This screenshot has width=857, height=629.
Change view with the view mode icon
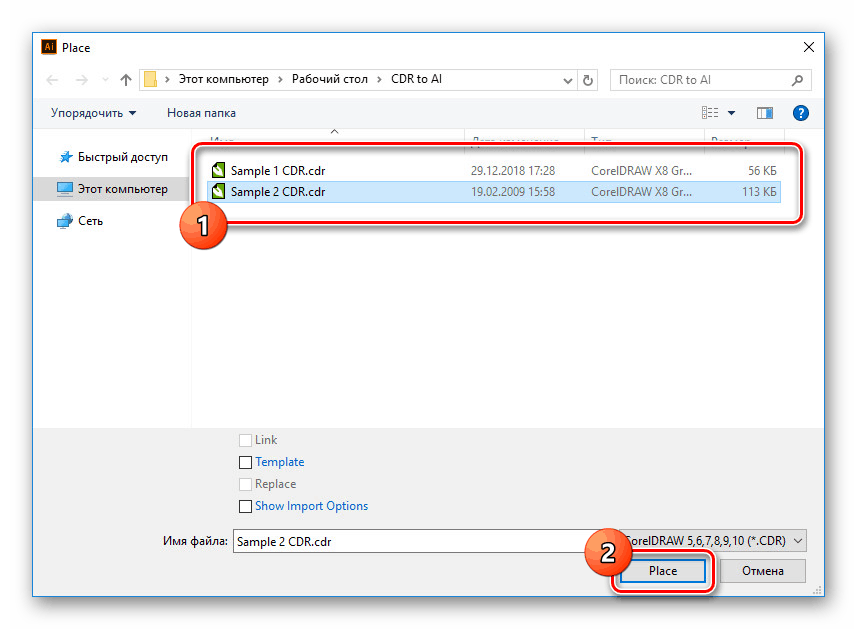(709, 113)
